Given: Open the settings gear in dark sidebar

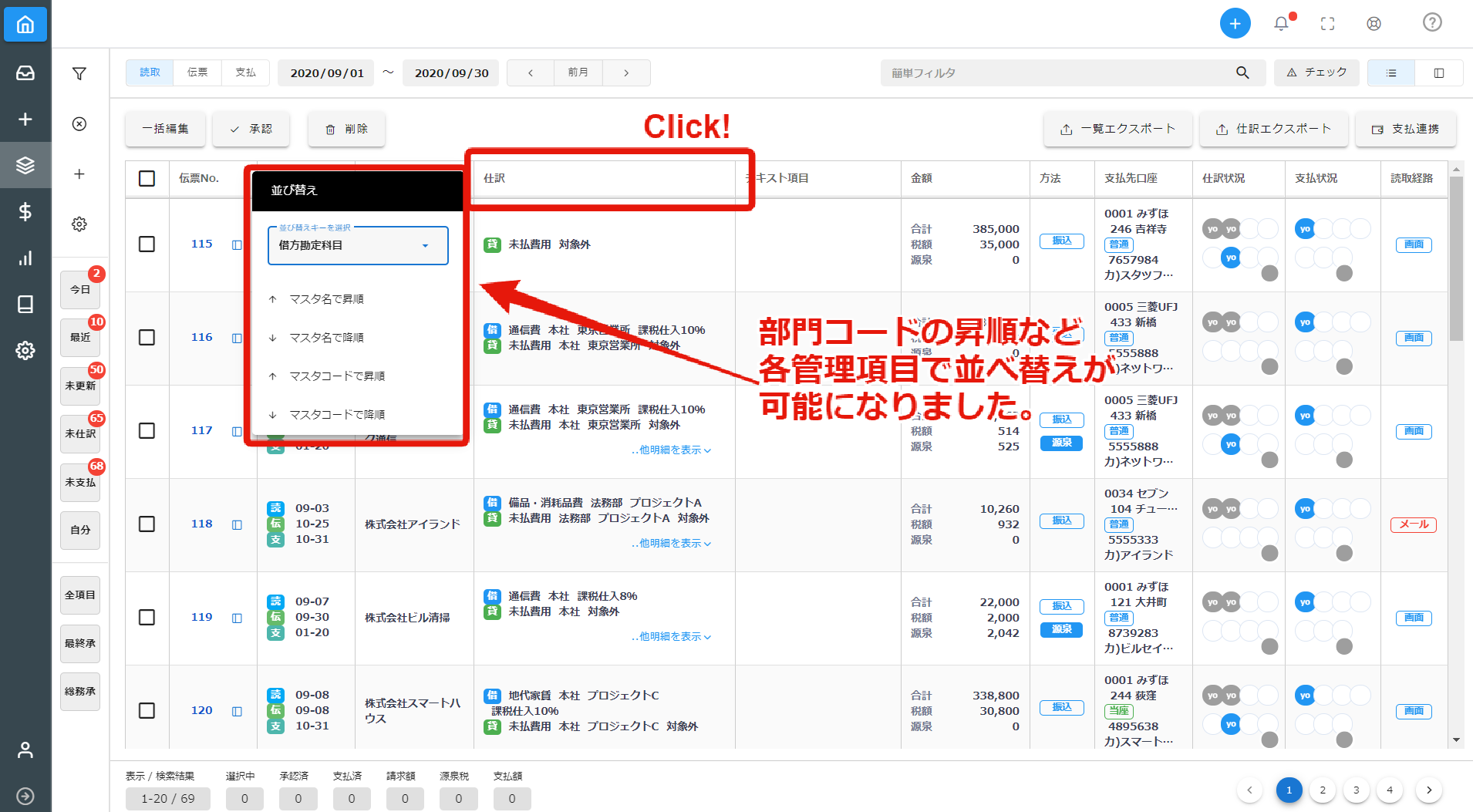Looking at the screenshot, I should click(x=25, y=350).
